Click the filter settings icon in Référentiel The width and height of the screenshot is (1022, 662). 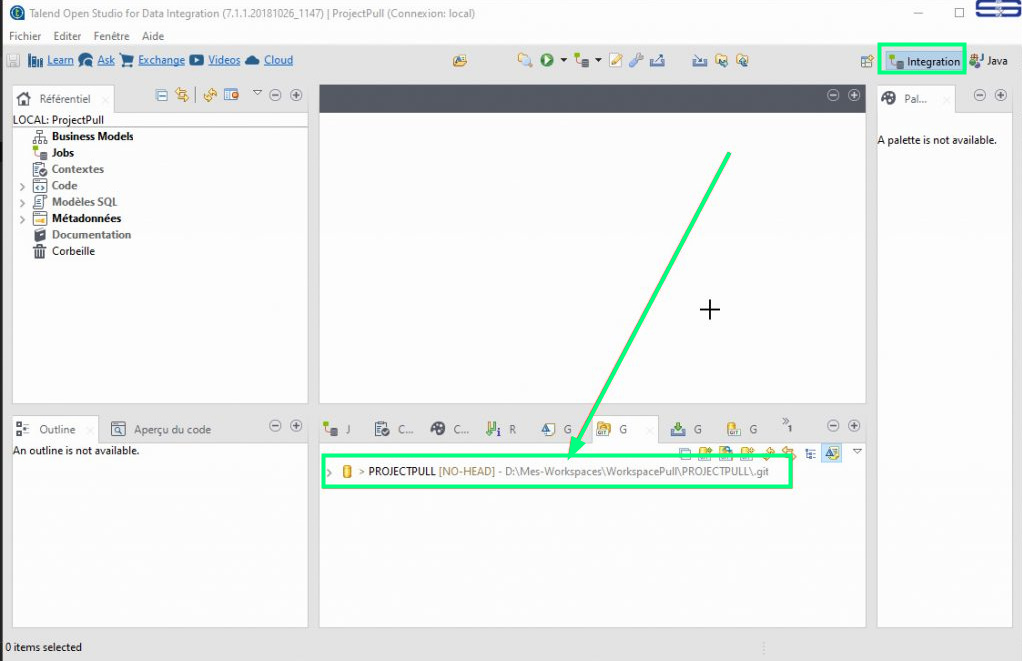231,95
